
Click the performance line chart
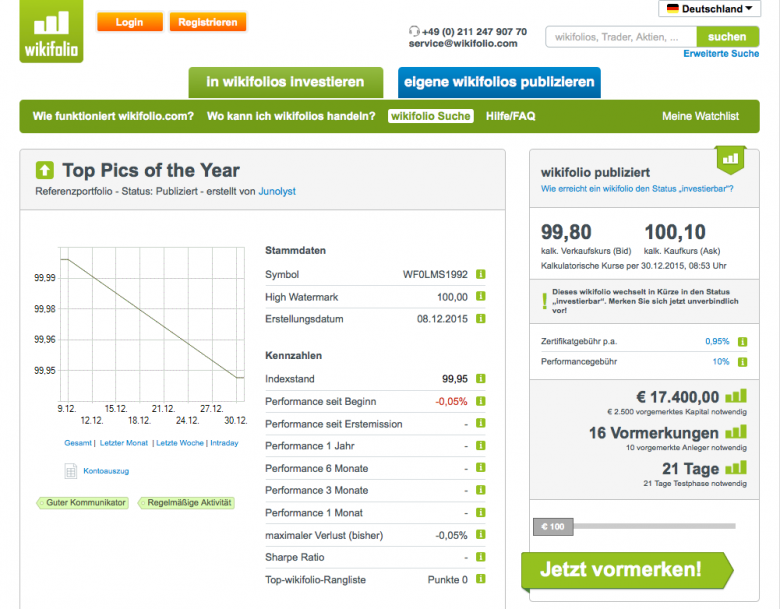(152, 324)
